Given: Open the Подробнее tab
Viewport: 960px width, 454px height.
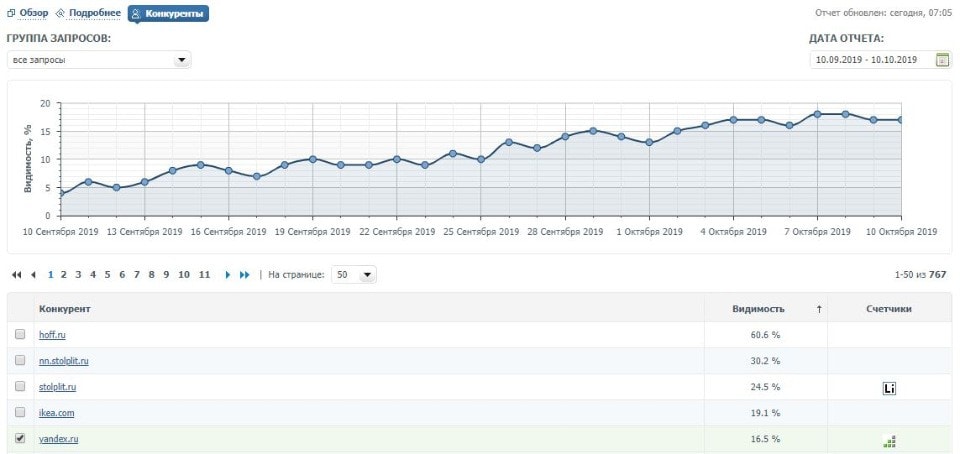Looking at the screenshot, I should [89, 13].
